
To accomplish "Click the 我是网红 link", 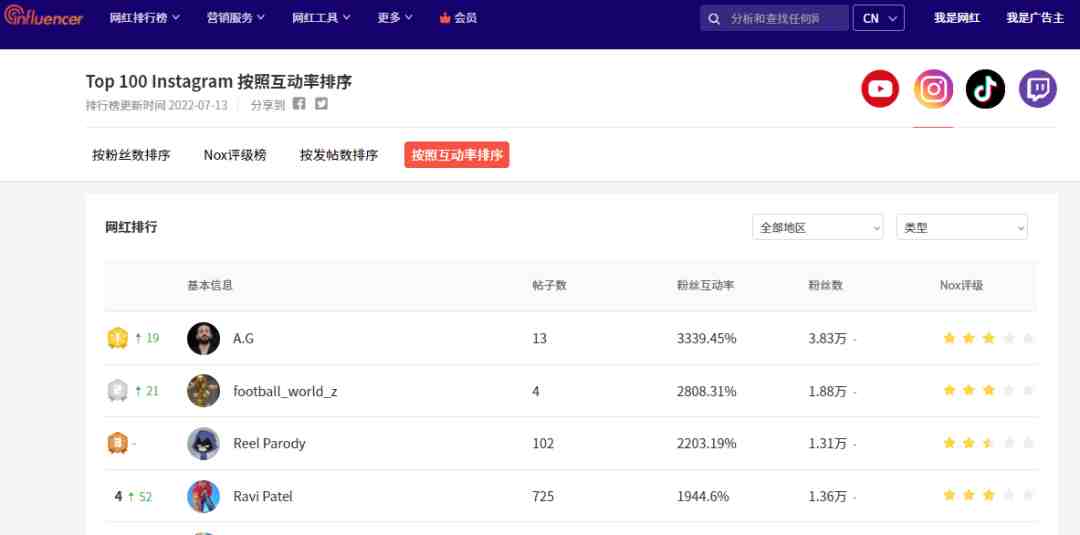I will tap(957, 18).
